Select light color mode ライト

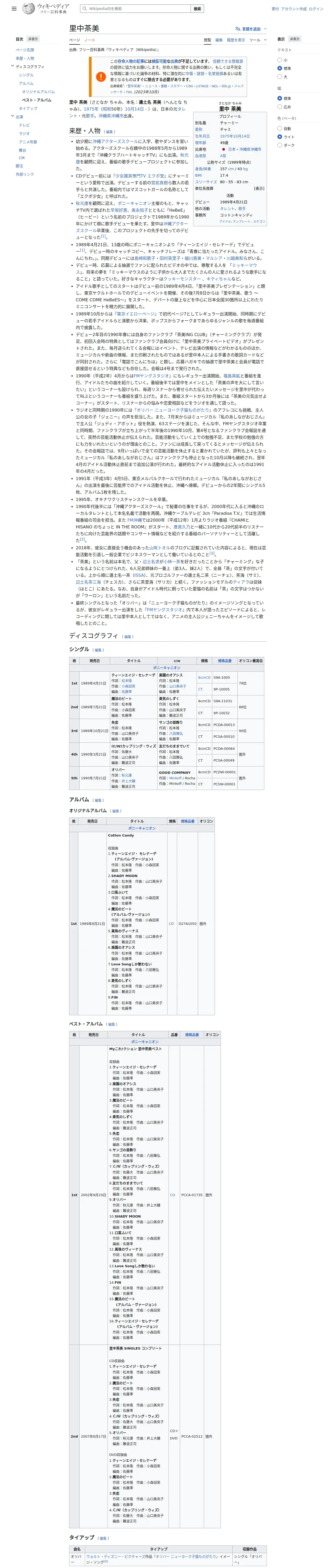[280, 137]
